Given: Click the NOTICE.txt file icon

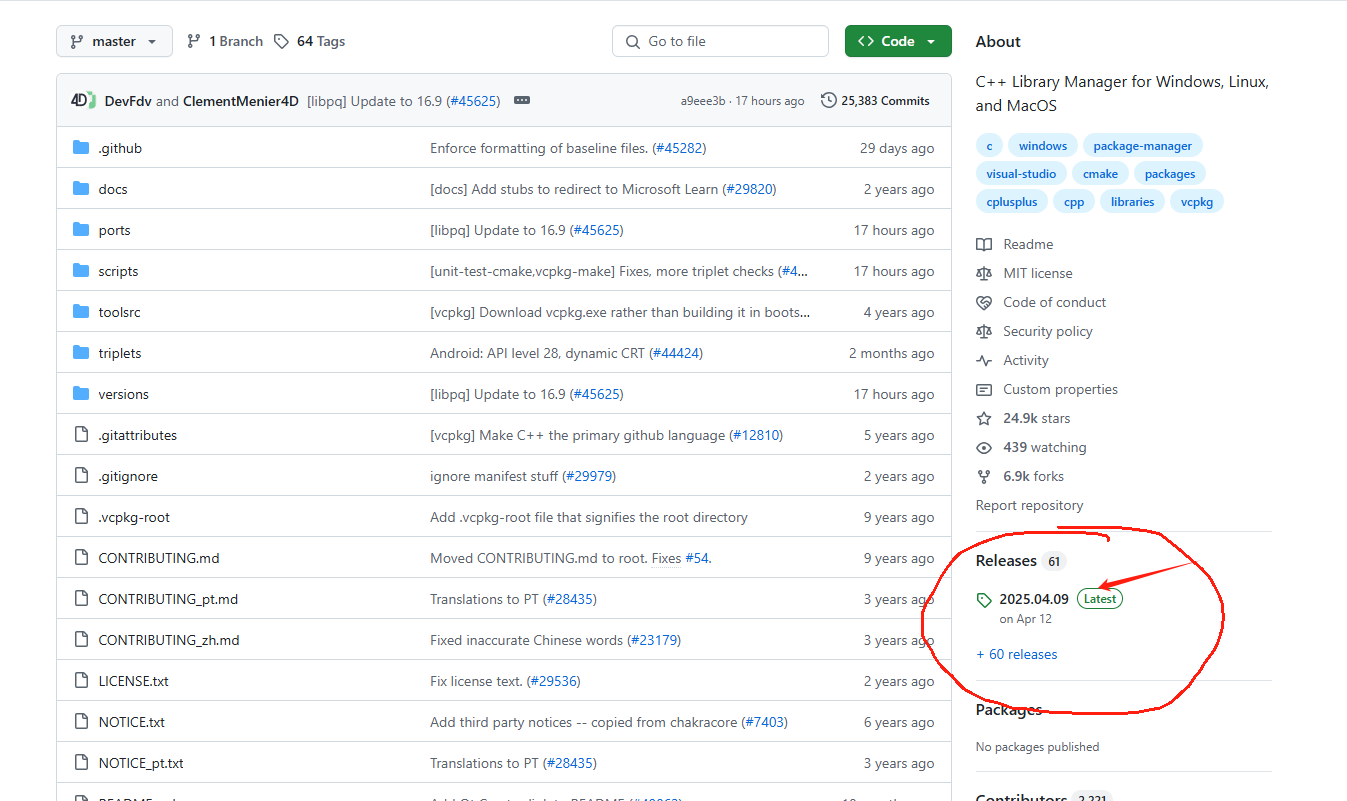Looking at the screenshot, I should (81, 722).
